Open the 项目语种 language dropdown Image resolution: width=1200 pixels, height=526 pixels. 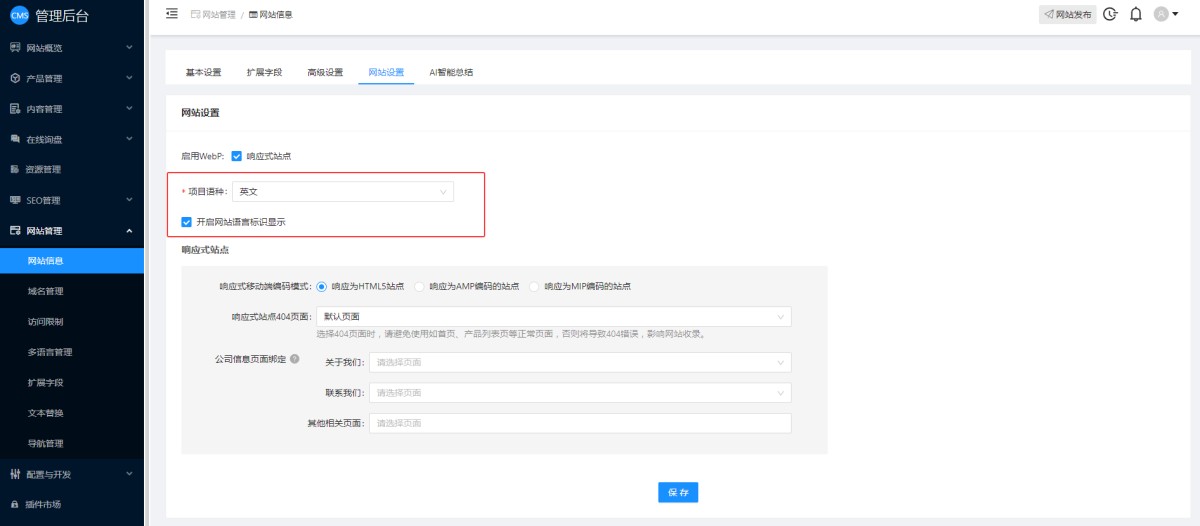coord(342,191)
